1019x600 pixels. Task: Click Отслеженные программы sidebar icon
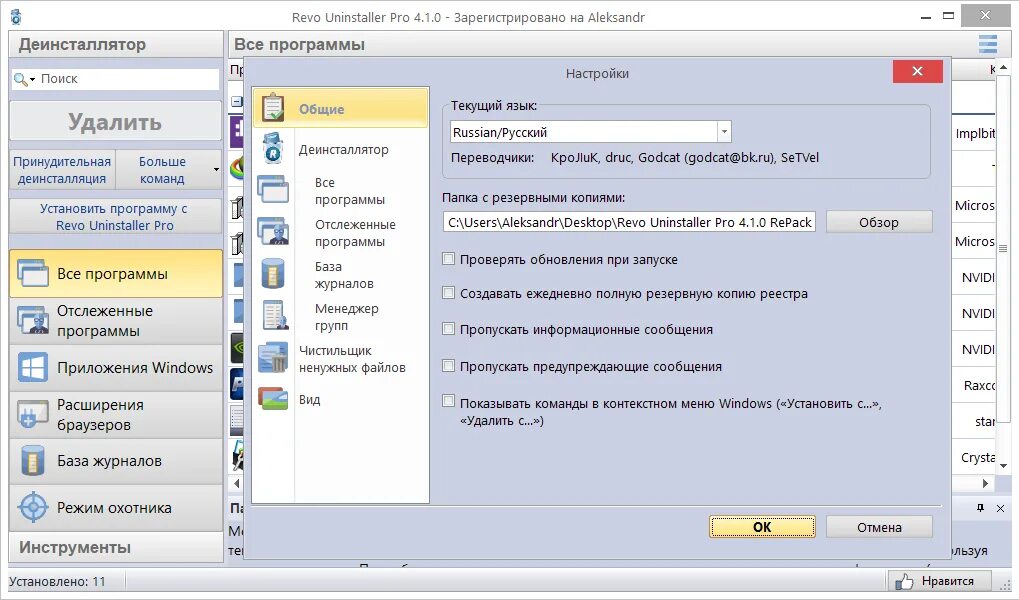33,320
